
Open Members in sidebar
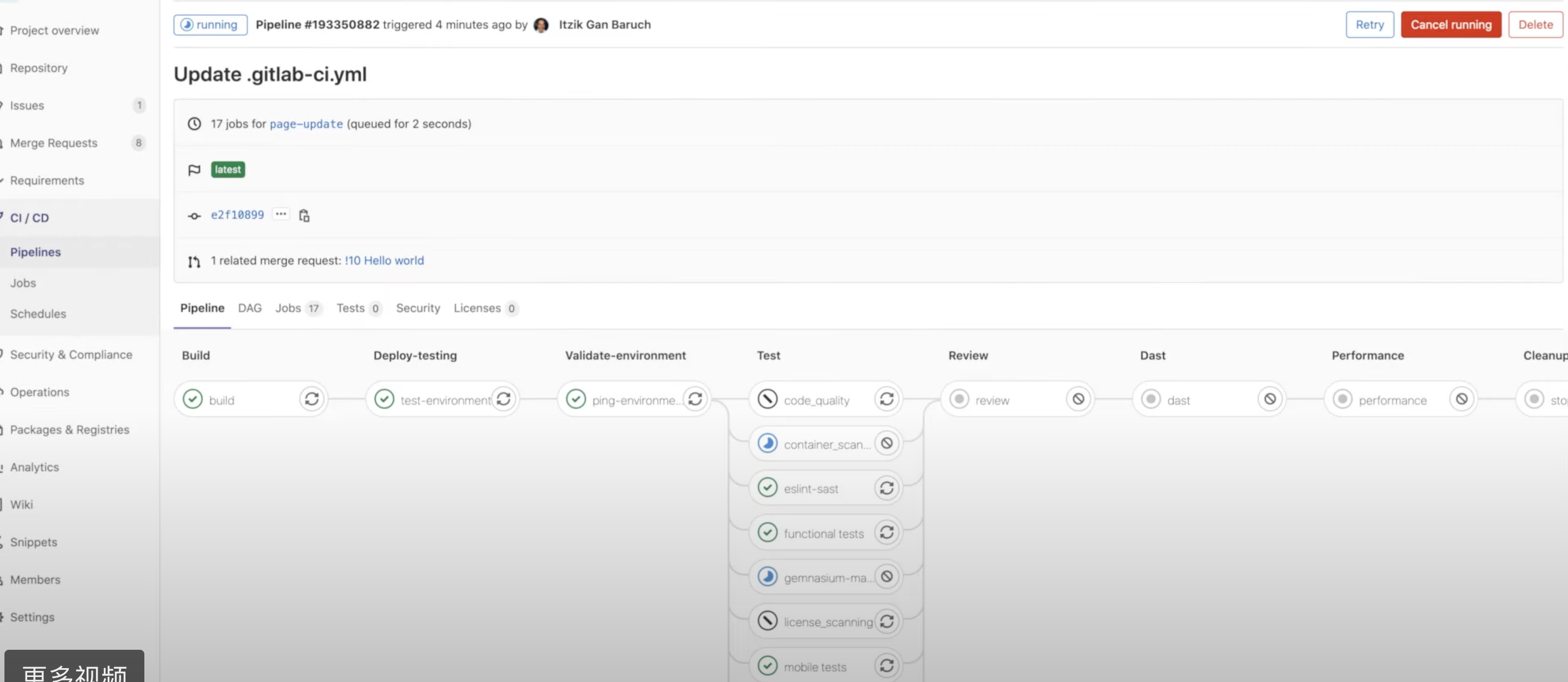(x=36, y=580)
